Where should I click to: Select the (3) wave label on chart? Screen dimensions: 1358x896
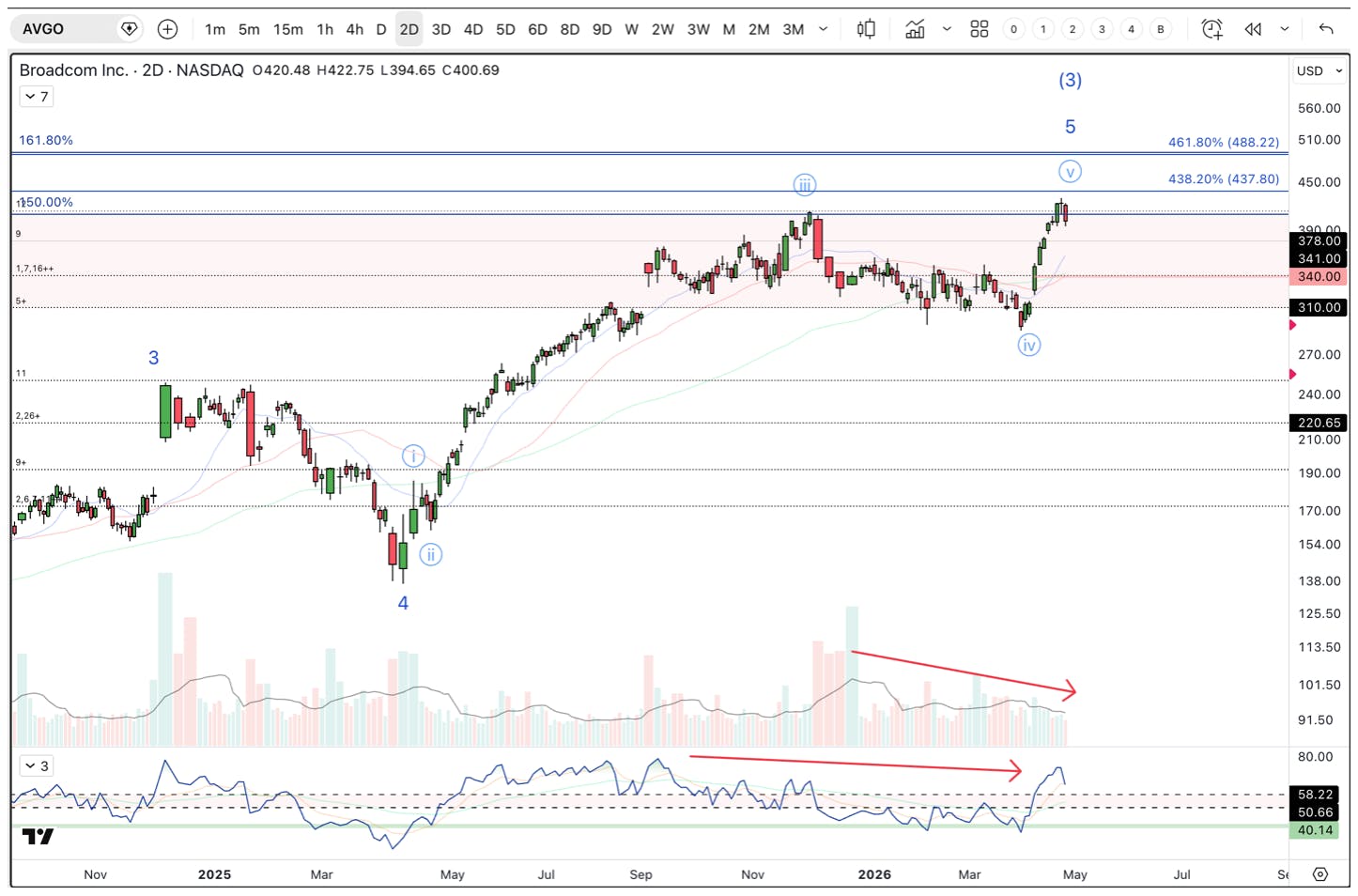(x=1071, y=81)
